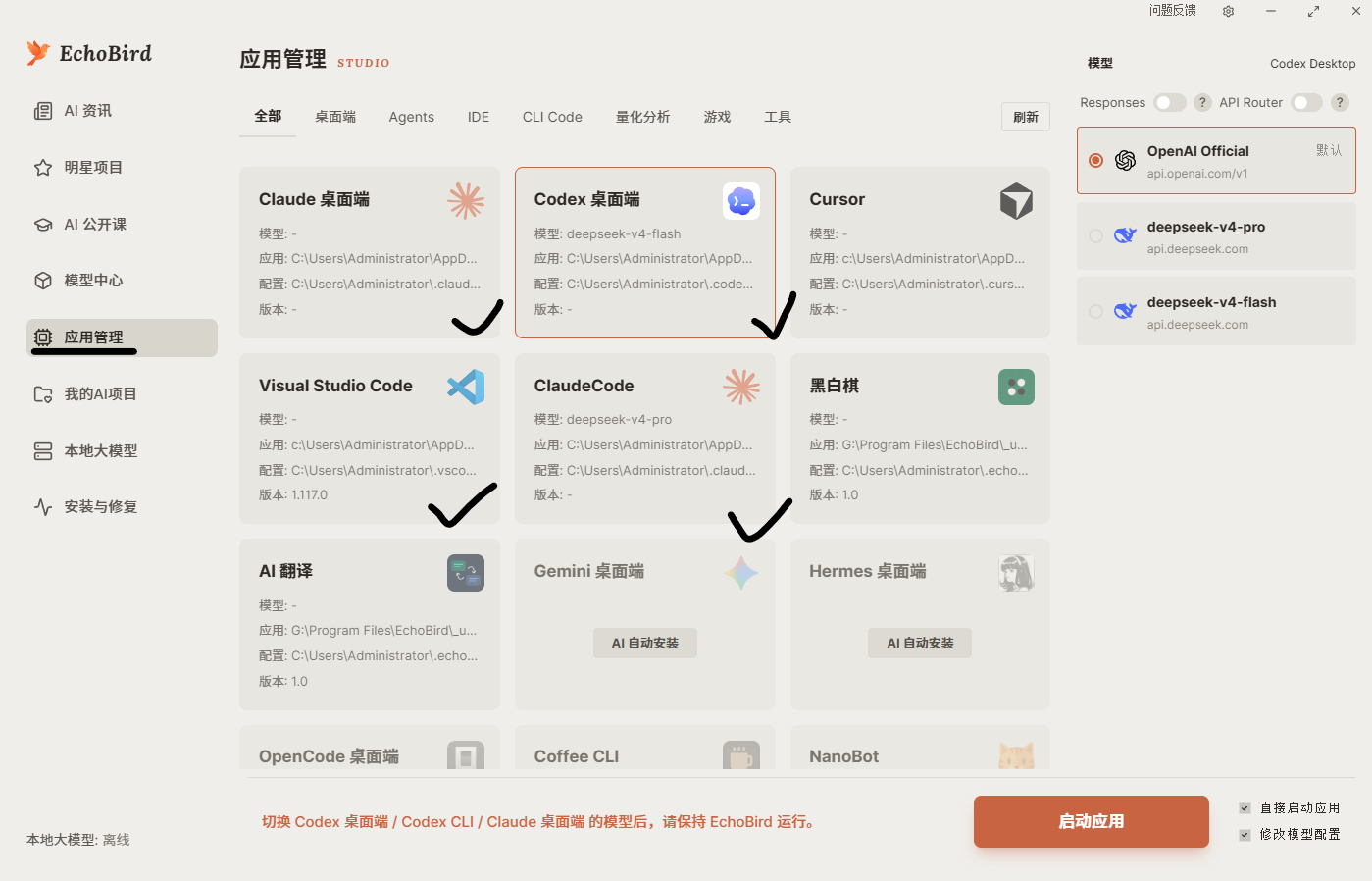Viewport: 1372px width, 881px height.
Task: Click the 刷新 refresh button
Action: [x=1026, y=117]
